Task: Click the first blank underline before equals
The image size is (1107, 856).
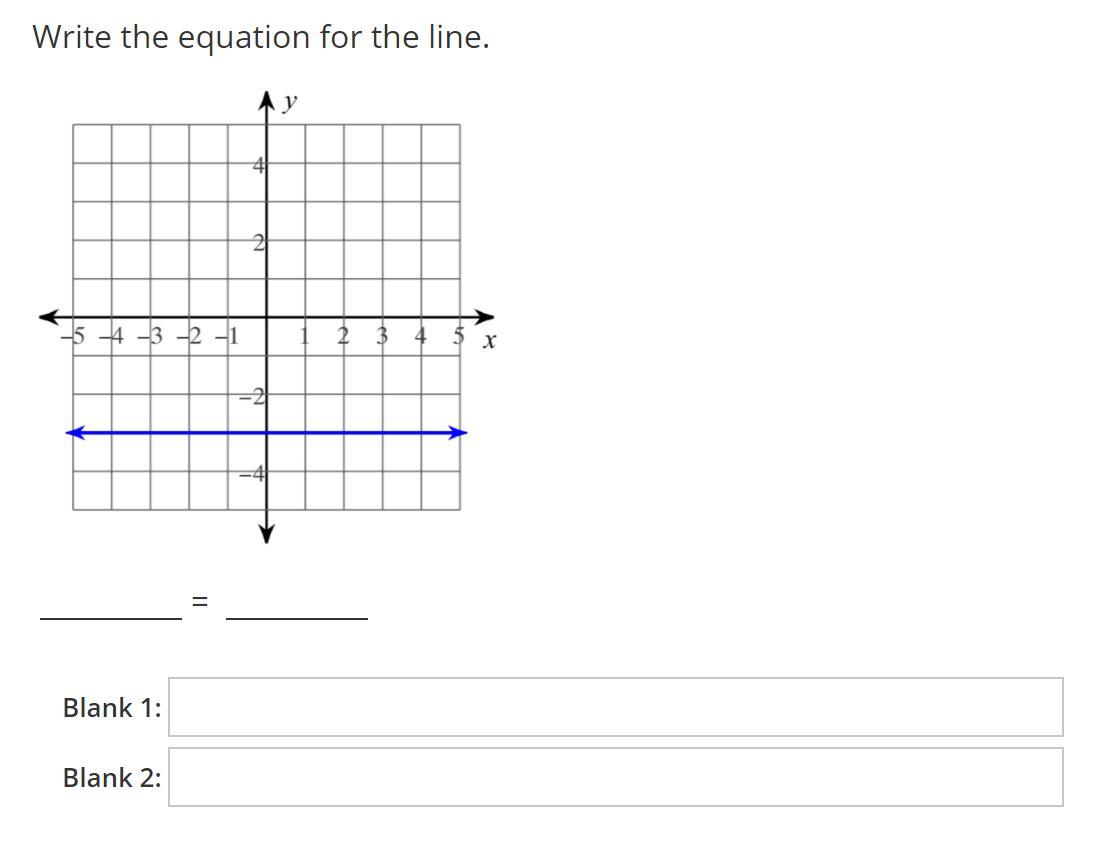Action: point(111,618)
